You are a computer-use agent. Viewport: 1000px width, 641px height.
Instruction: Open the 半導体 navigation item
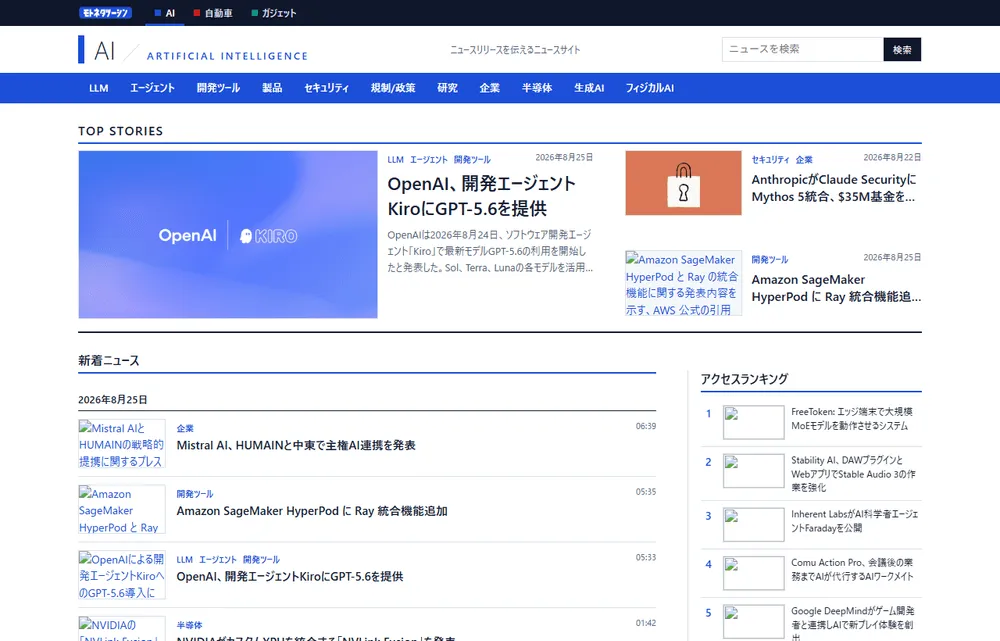pyautogui.click(x=536, y=88)
